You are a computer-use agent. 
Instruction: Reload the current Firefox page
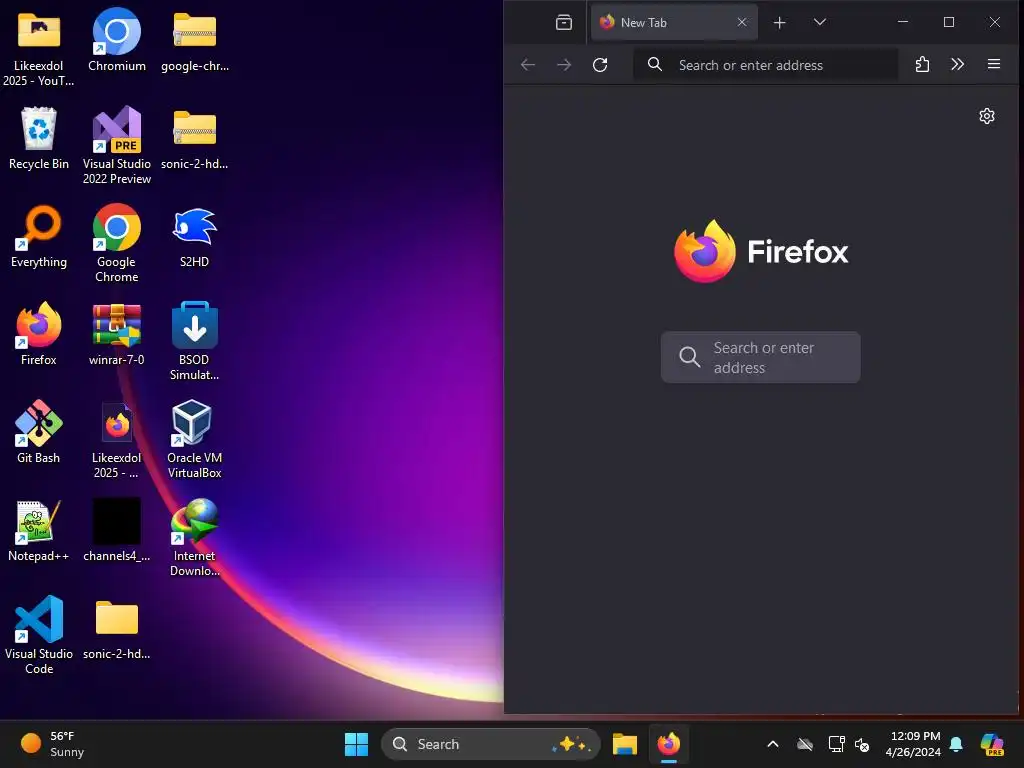click(x=600, y=65)
